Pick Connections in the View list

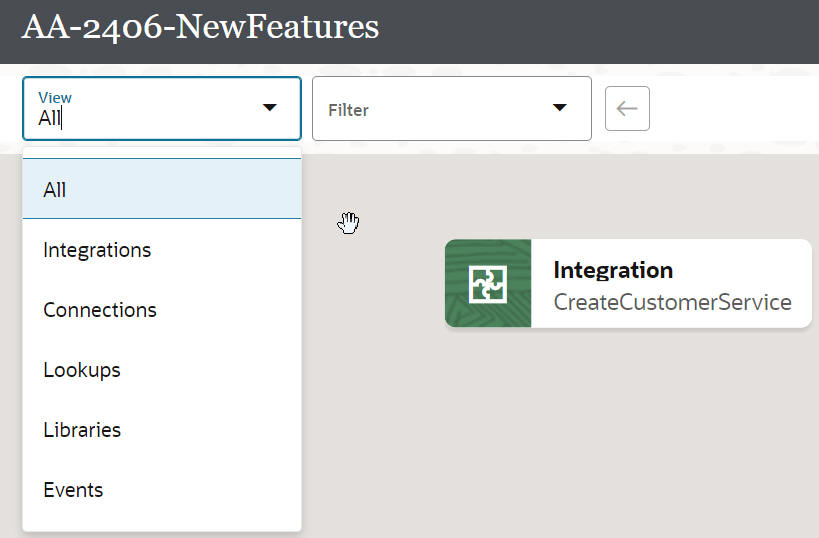100,310
